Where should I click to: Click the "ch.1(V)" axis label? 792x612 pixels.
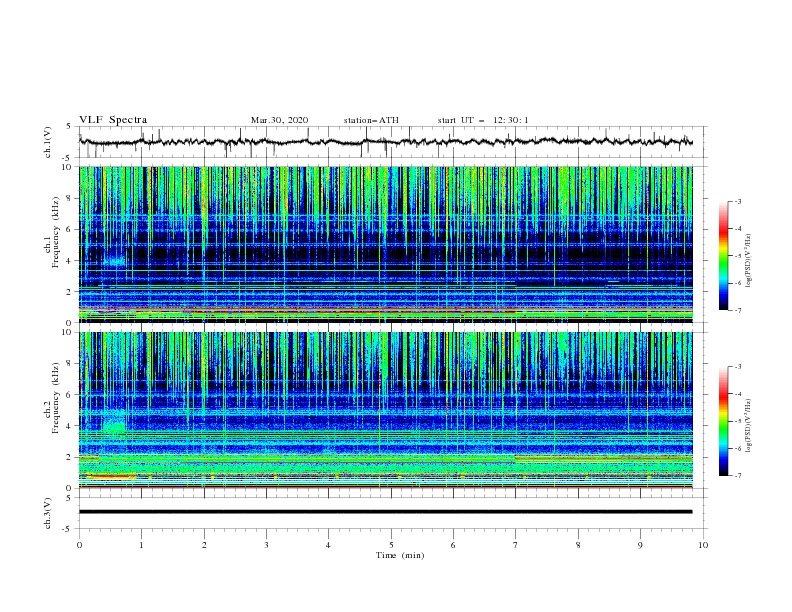coord(48,142)
